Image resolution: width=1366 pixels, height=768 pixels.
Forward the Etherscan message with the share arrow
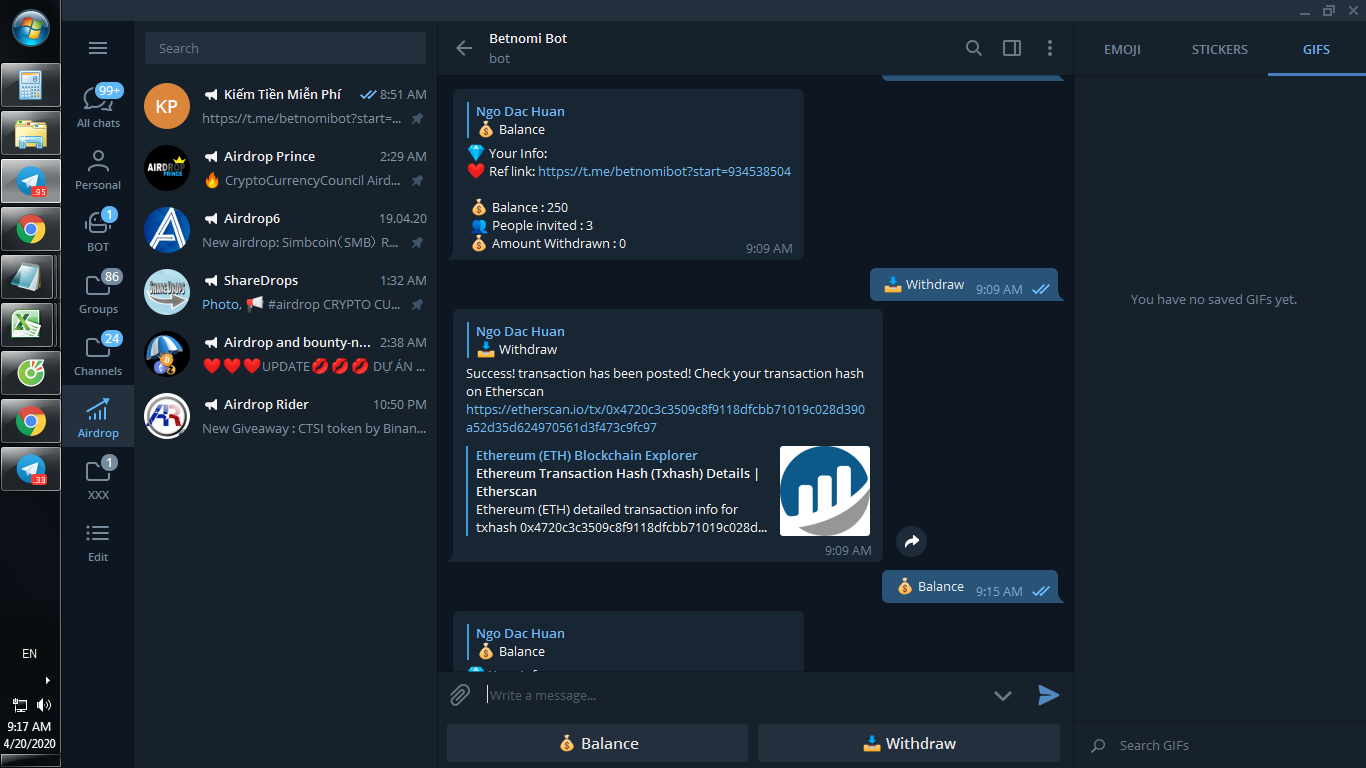click(x=911, y=541)
